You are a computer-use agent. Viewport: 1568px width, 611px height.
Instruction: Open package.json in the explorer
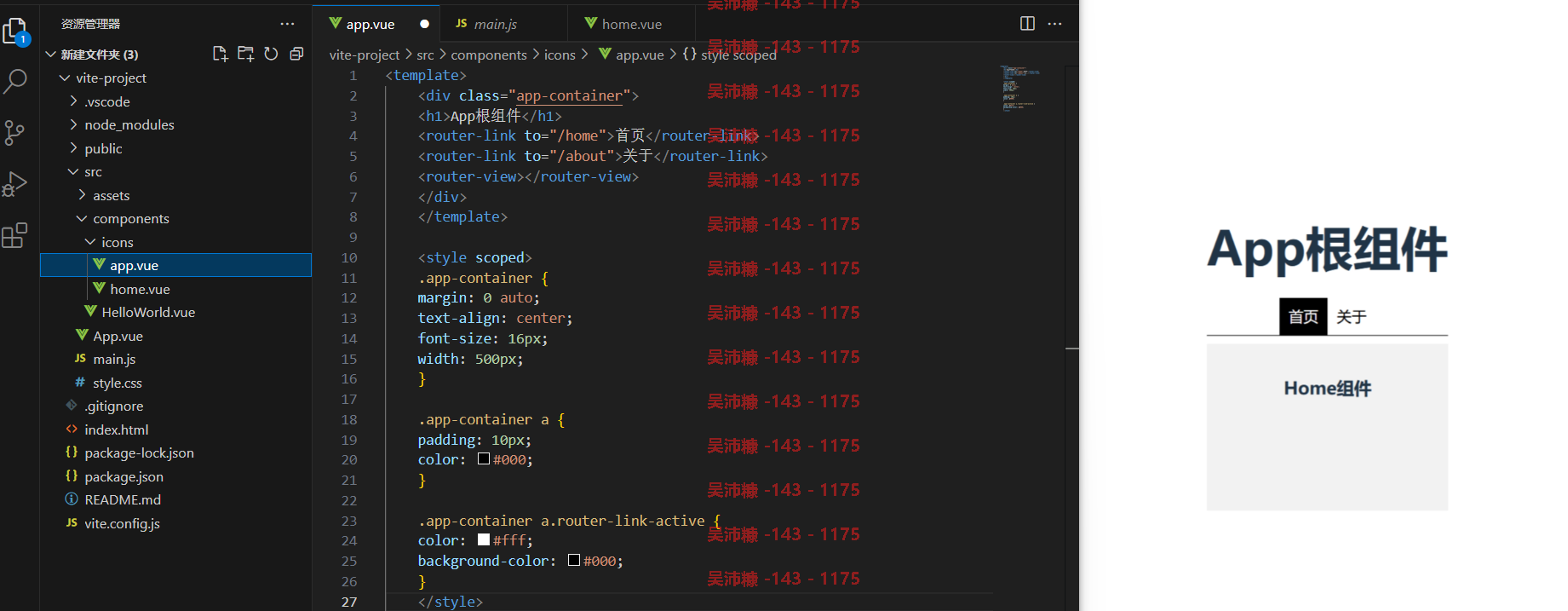click(x=176, y=476)
